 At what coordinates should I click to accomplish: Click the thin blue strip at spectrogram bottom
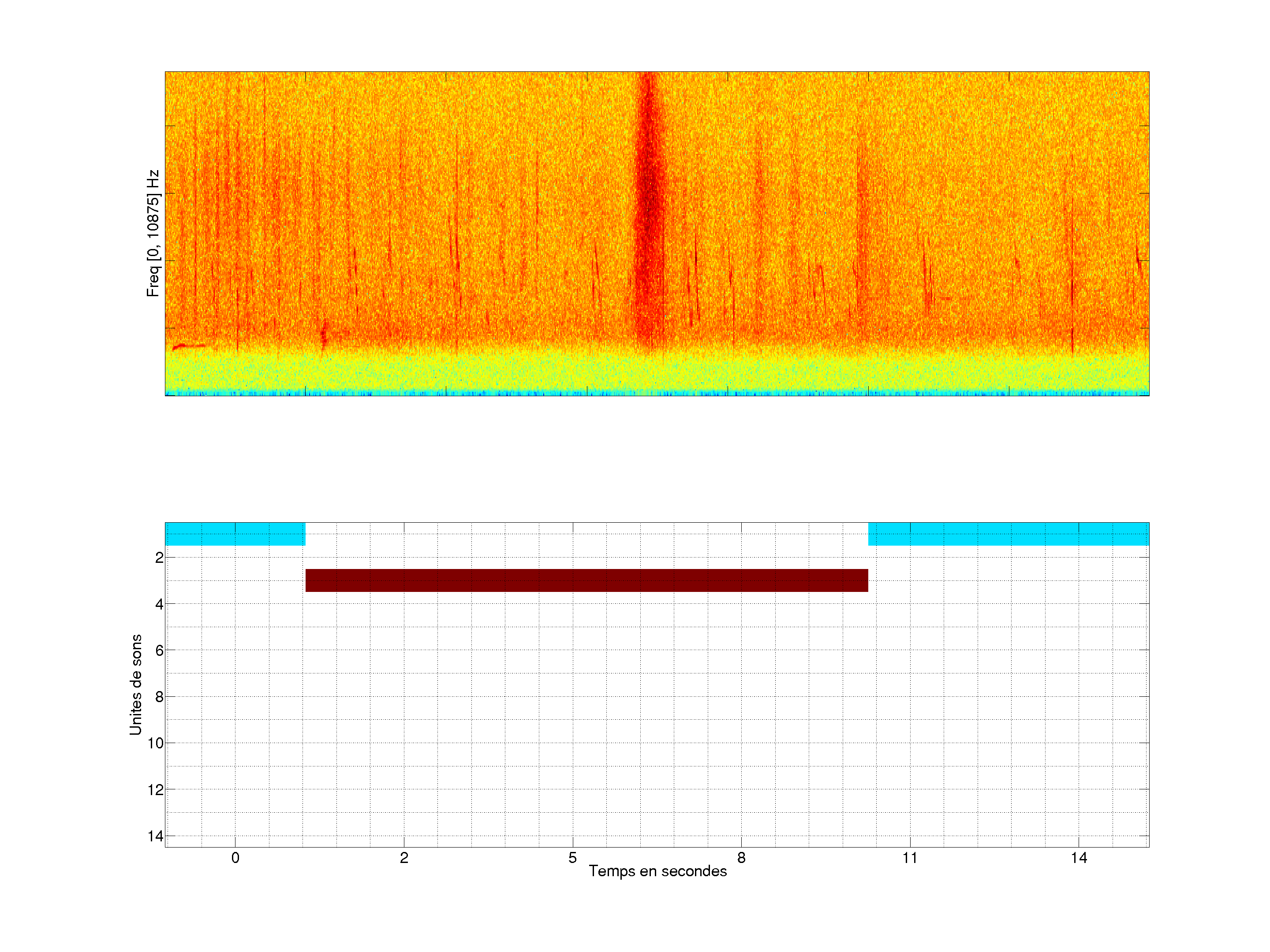[x=657, y=394]
